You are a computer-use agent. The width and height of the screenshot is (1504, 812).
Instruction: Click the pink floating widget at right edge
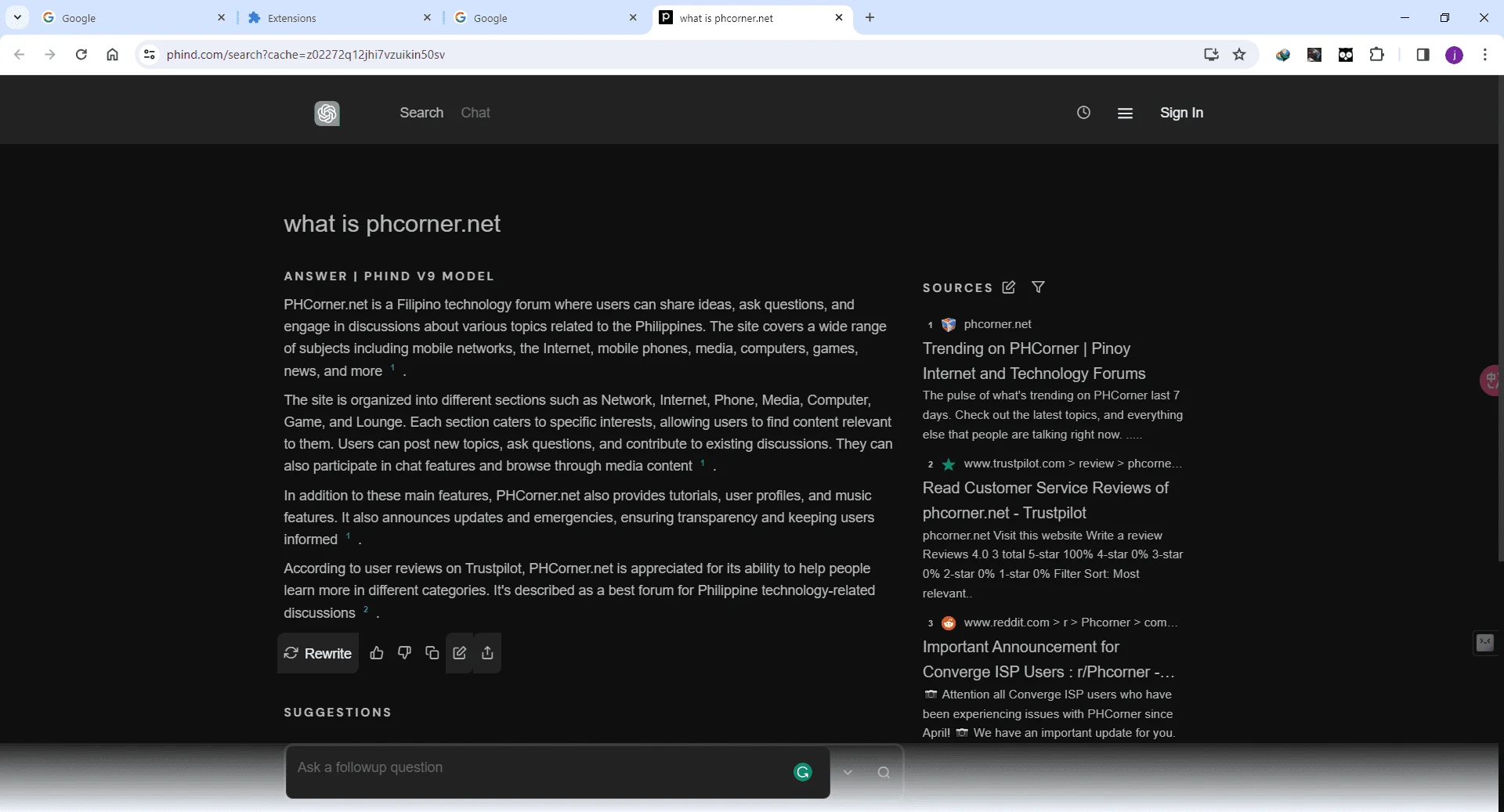coord(1491,381)
